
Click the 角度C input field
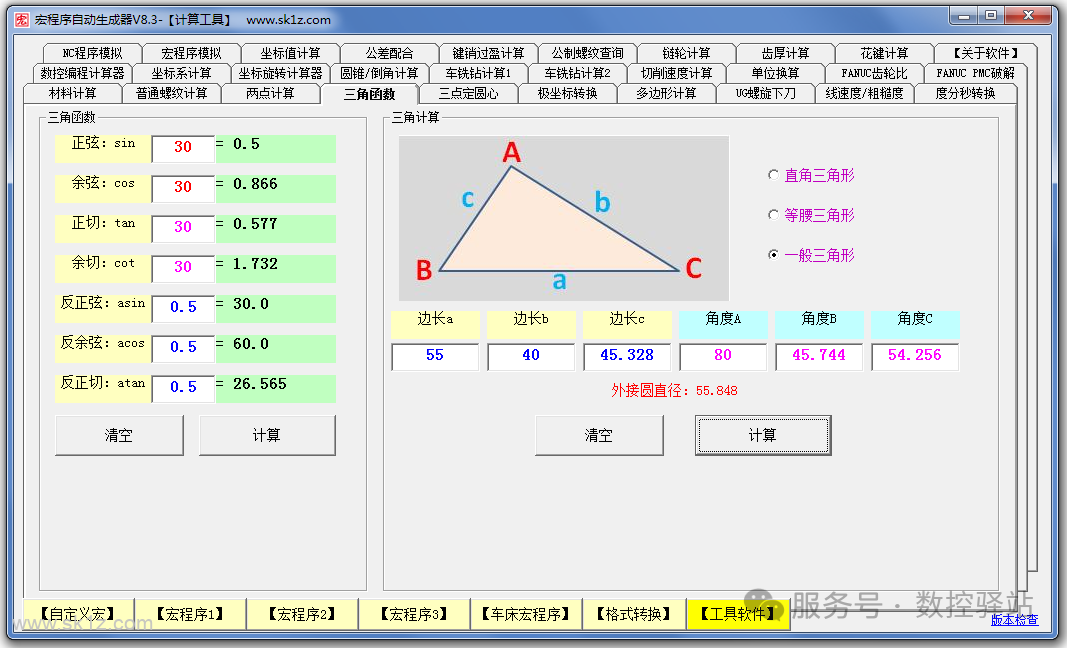pos(915,357)
